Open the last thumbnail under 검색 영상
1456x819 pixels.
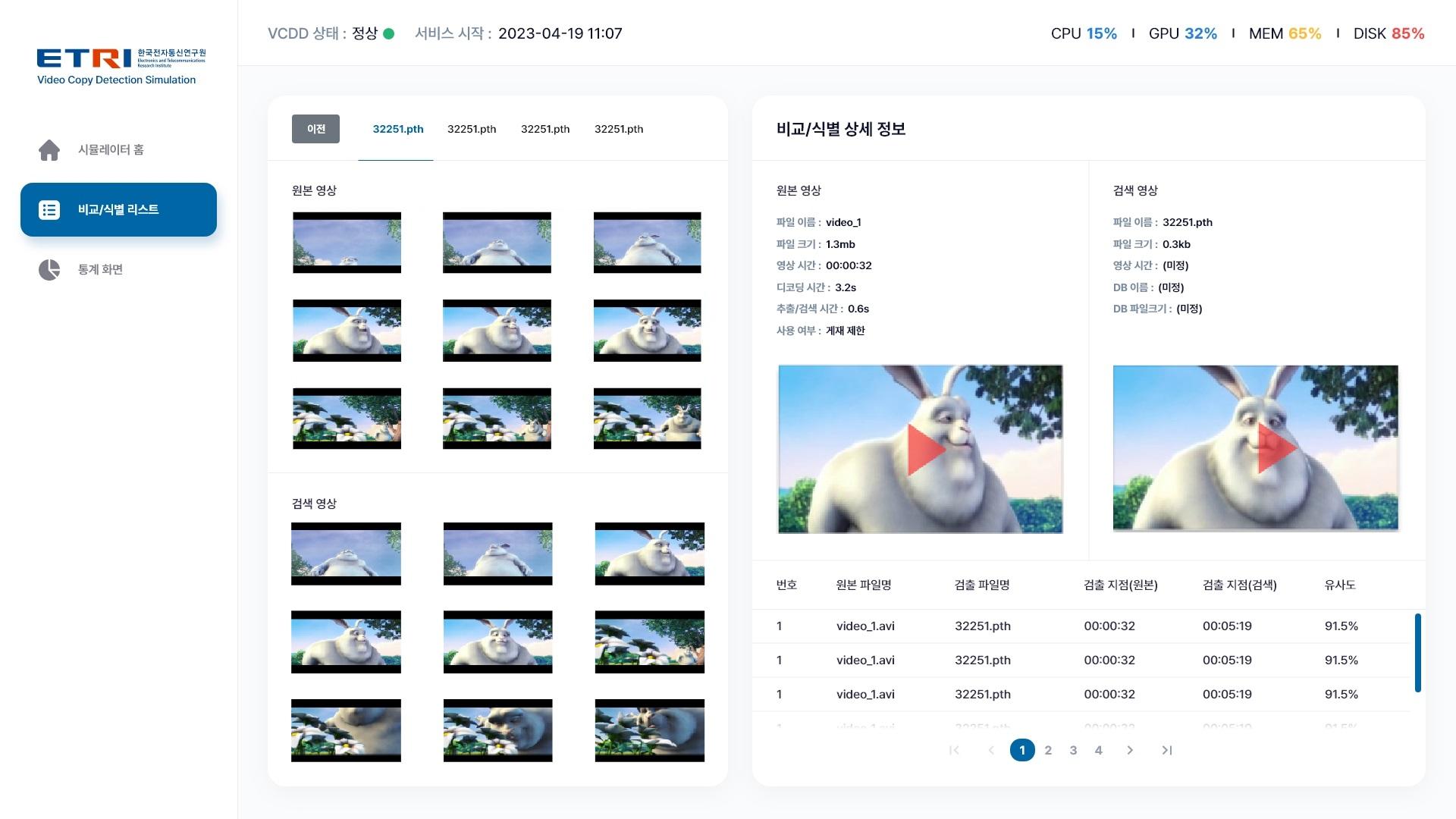click(x=649, y=730)
